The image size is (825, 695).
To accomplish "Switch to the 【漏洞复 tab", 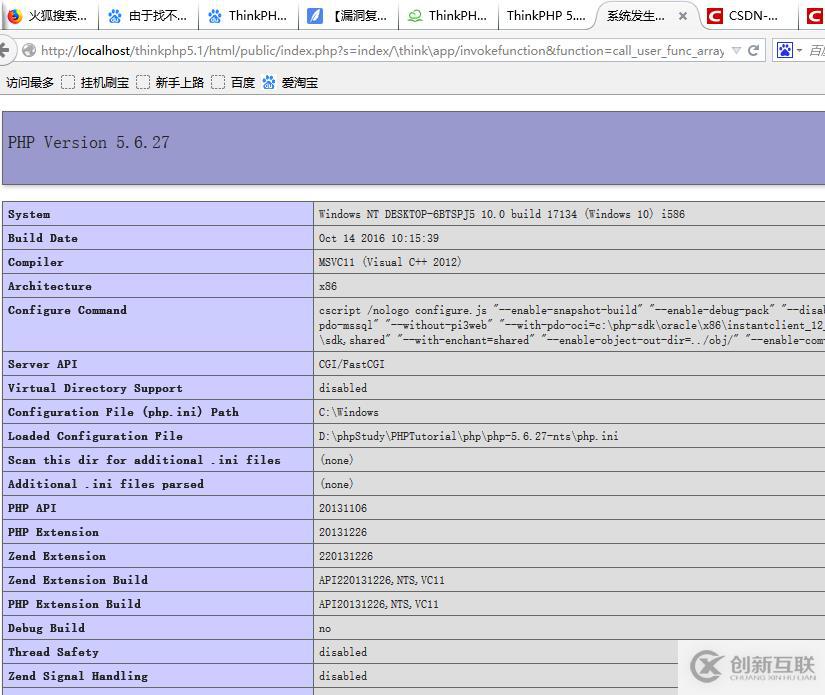I will point(348,16).
